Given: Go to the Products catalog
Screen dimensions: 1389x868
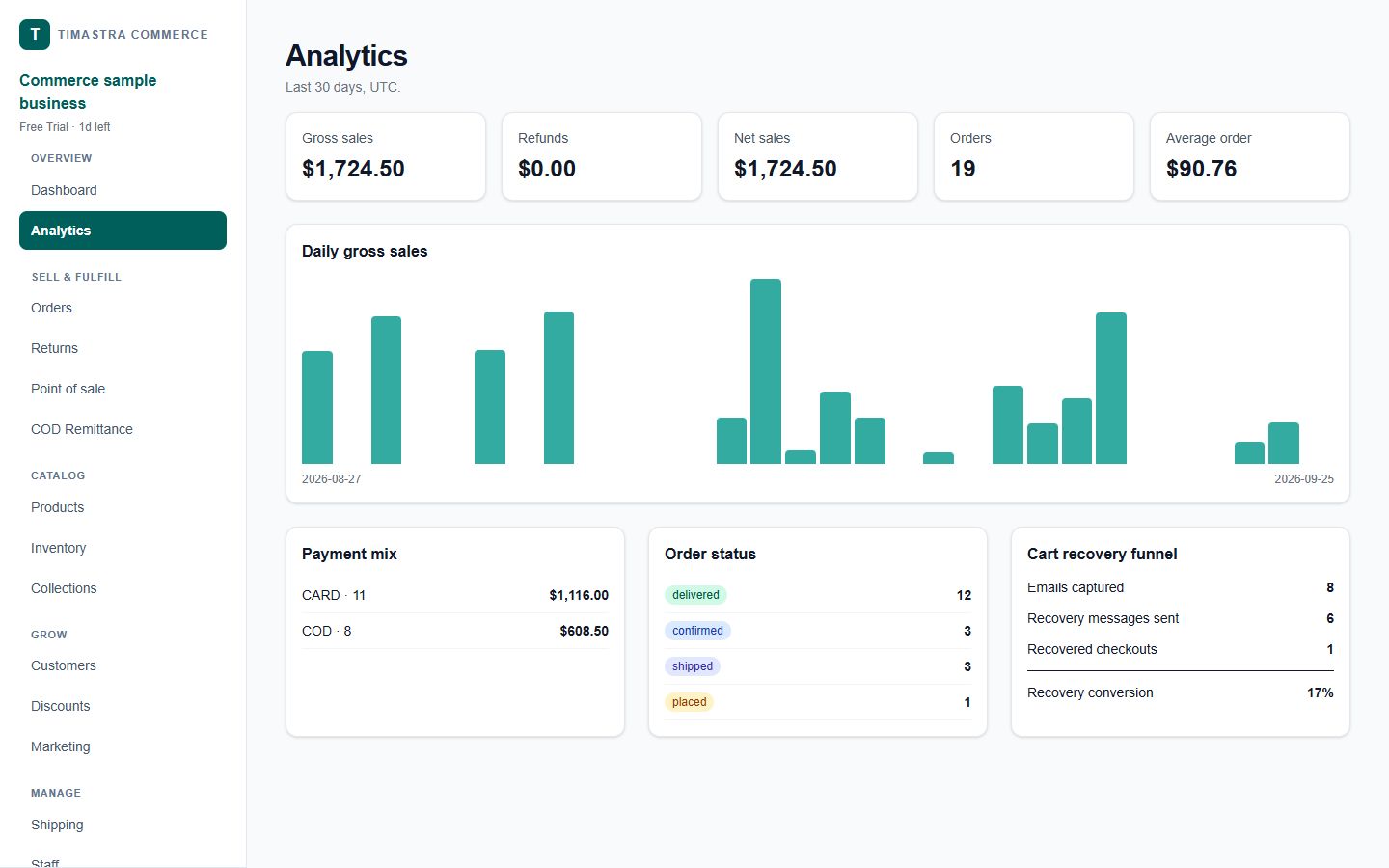Looking at the screenshot, I should pyautogui.click(x=123, y=507).
